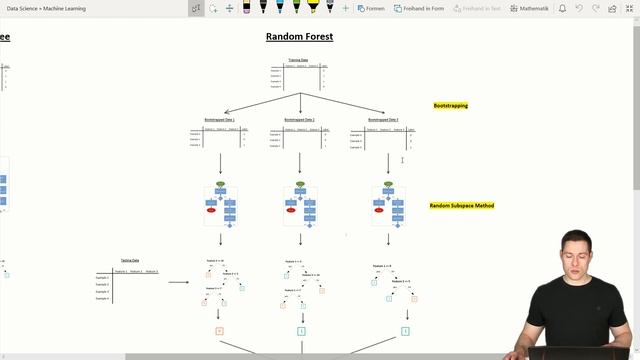Click the Random Forest heading

[299, 37]
